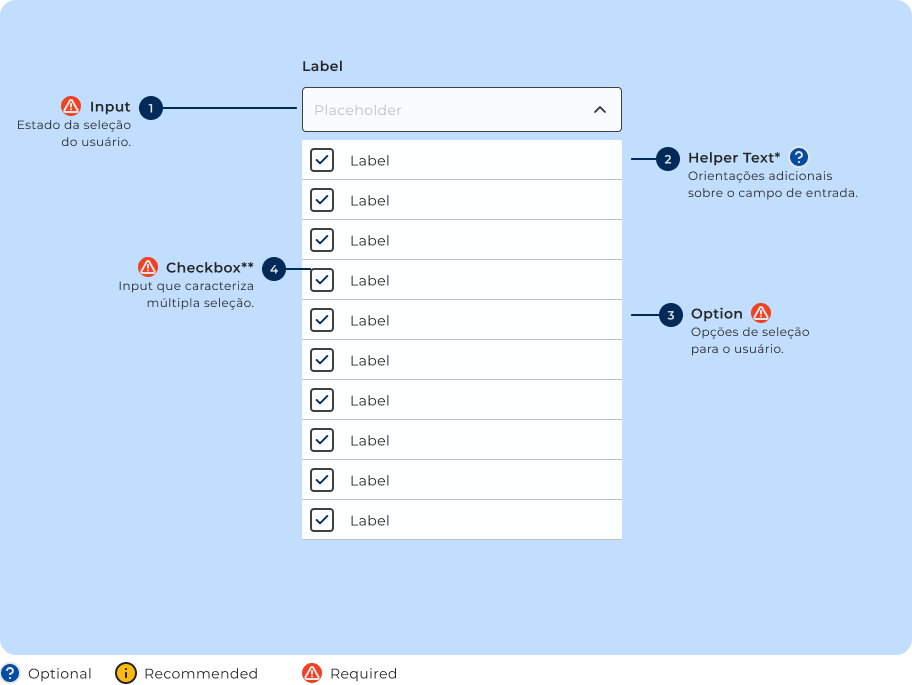
Task: Click the Optional legend text
Action: click(60, 674)
